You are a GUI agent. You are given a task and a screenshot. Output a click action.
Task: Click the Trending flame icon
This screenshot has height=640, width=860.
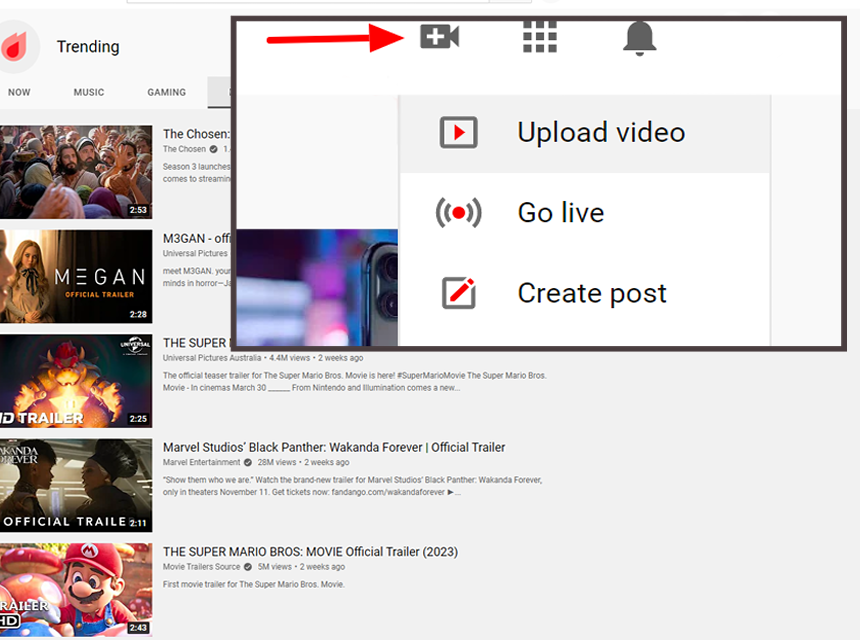pos(15,47)
